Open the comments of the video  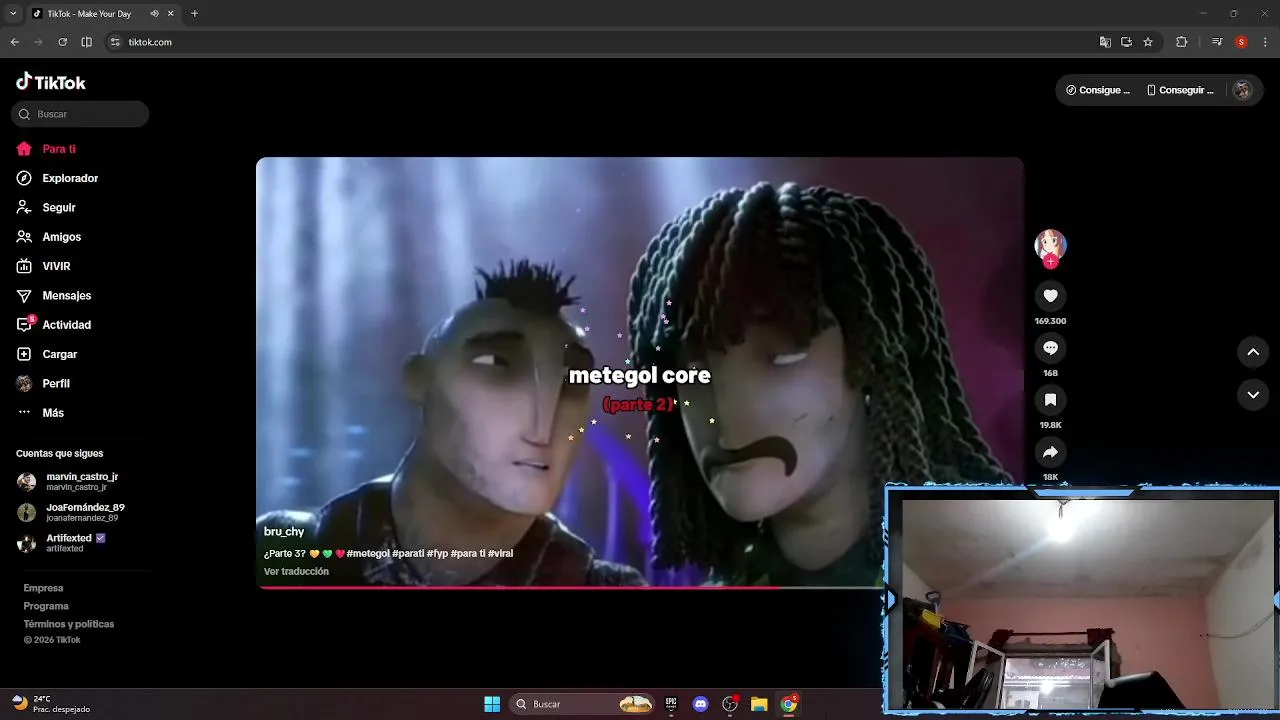pos(1050,348)
